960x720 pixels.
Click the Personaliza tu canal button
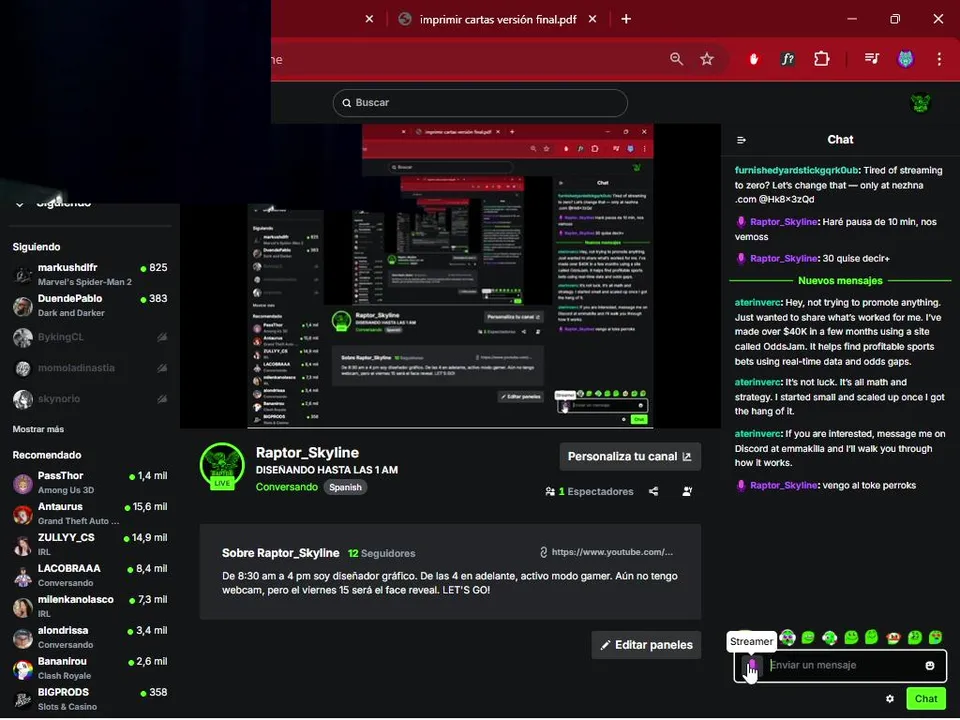[x=630, y=457]
